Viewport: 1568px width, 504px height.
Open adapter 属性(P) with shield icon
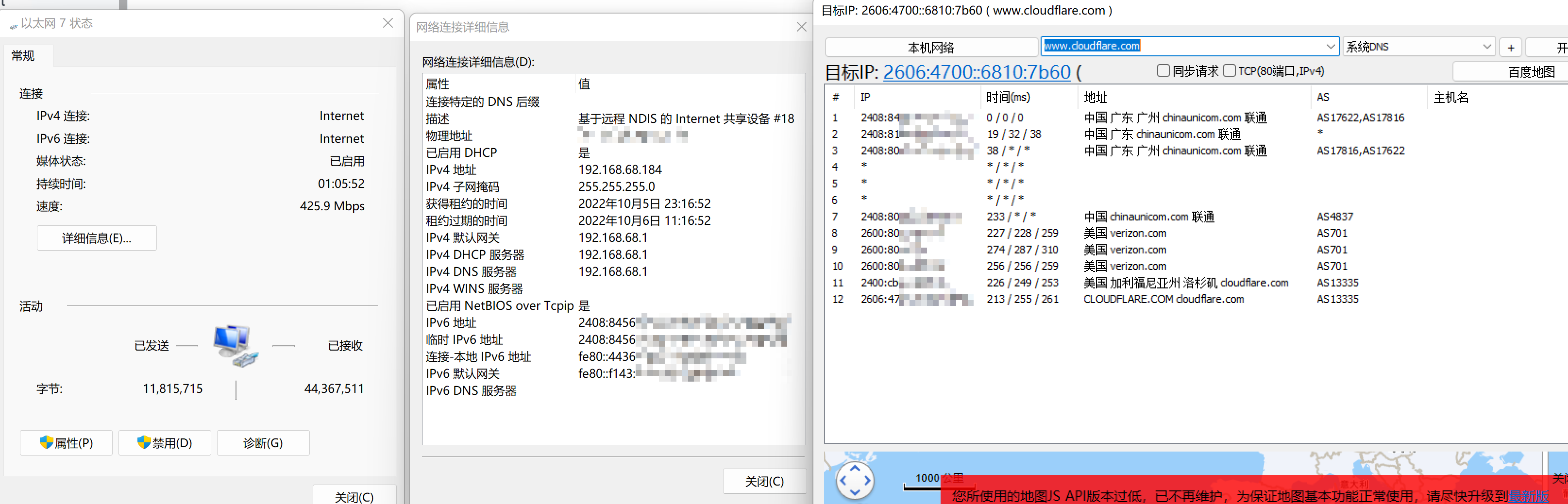67,442
